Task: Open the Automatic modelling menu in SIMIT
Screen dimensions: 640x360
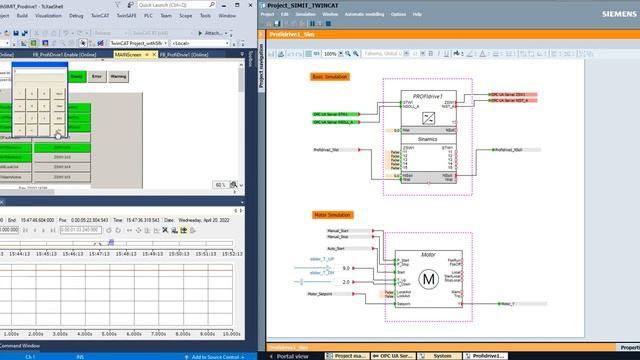Action: tap(364, 14)
